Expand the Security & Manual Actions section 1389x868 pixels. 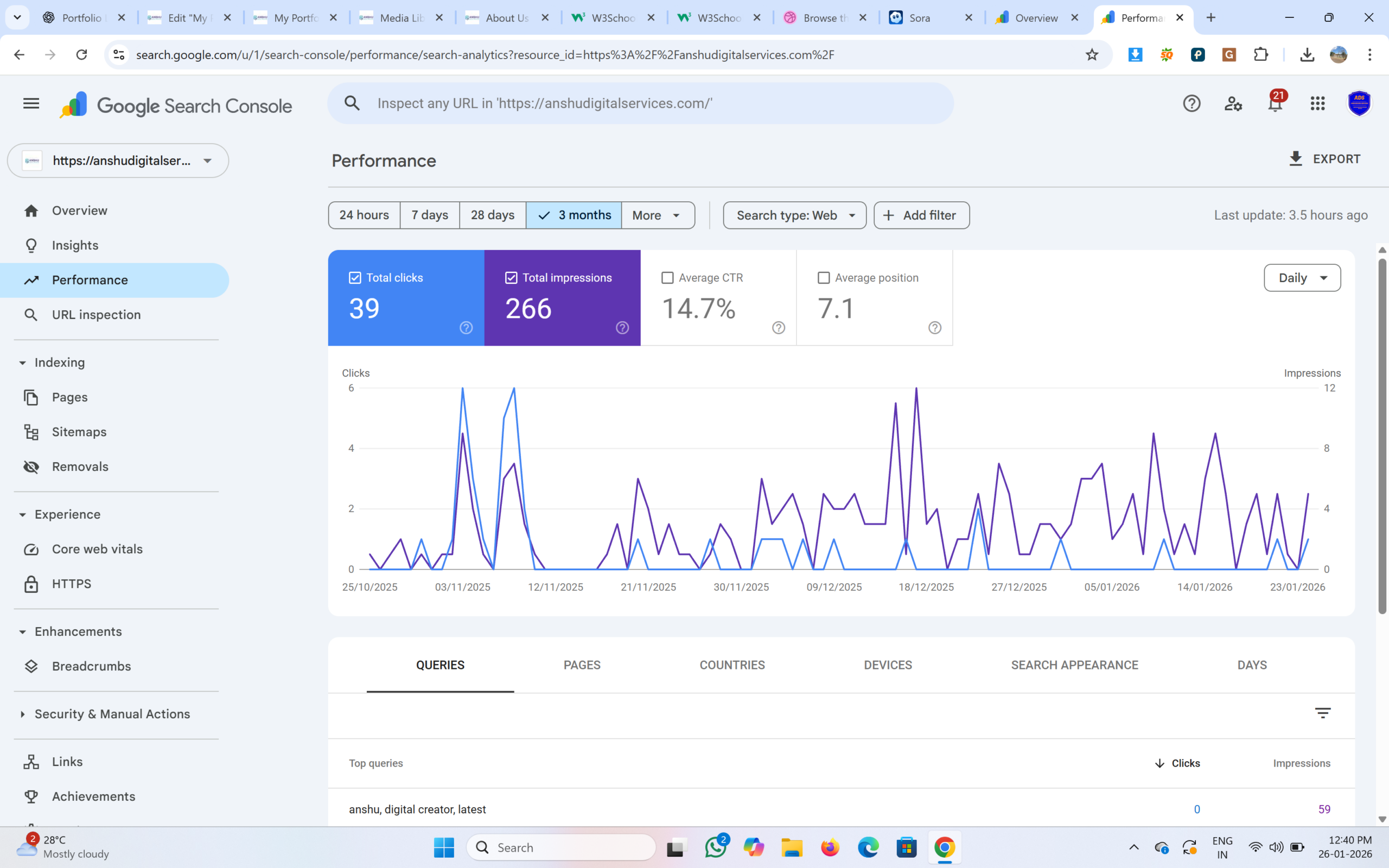coord(112,713)
